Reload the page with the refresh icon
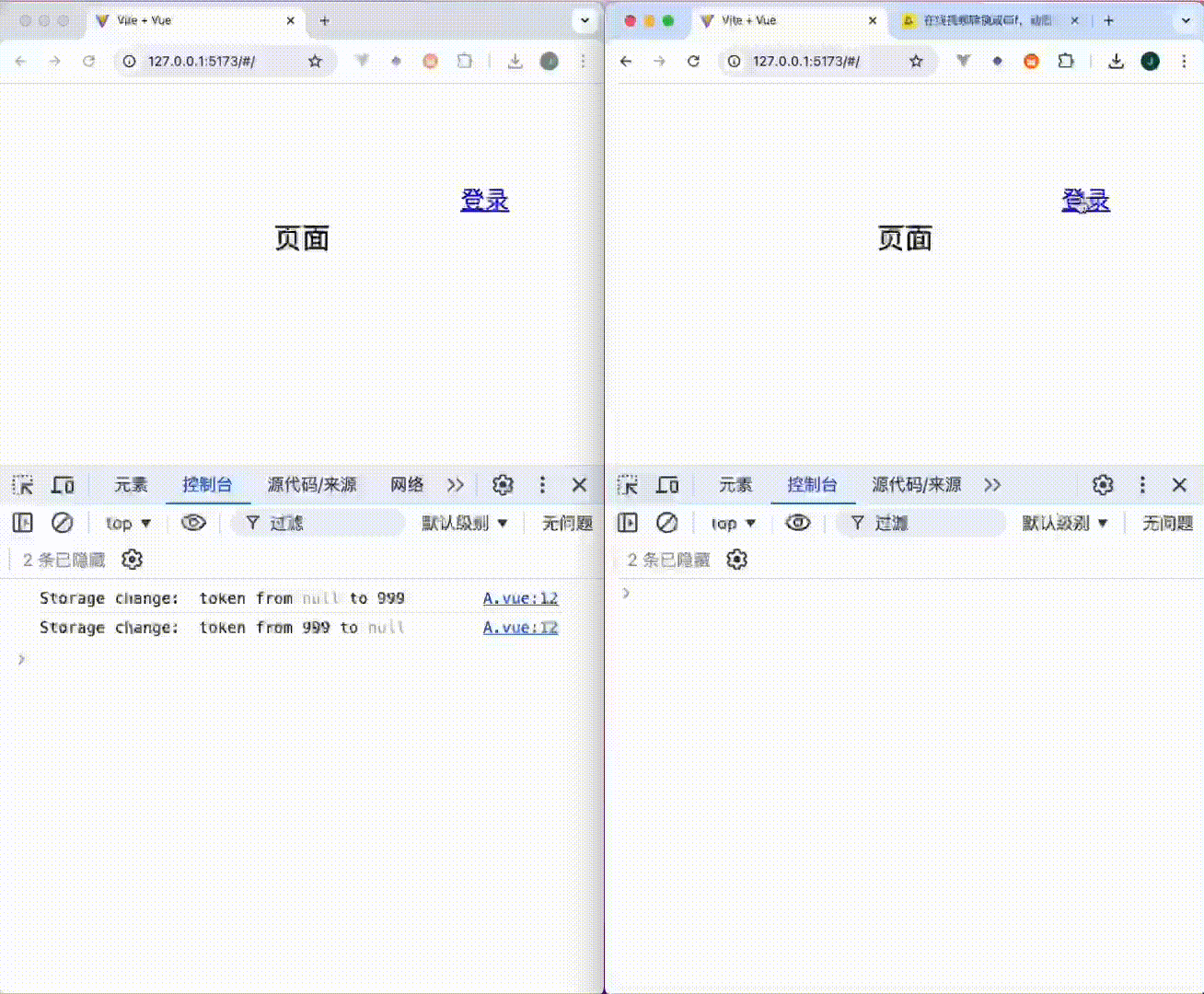The width and height of the screenshot is (1204, 994). click(x=88, y=61)
